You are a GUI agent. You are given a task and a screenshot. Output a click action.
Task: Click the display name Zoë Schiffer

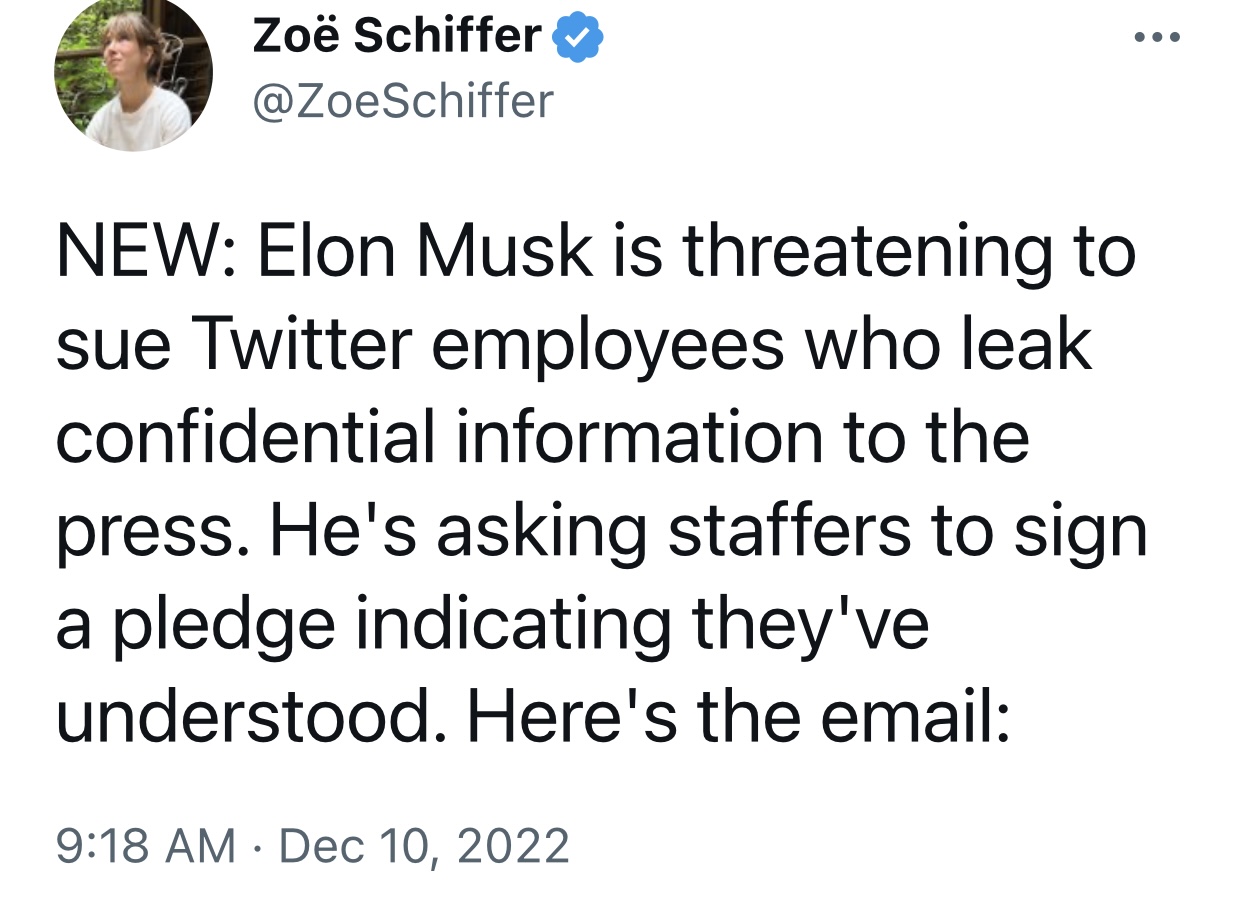(x=397, y=38)
